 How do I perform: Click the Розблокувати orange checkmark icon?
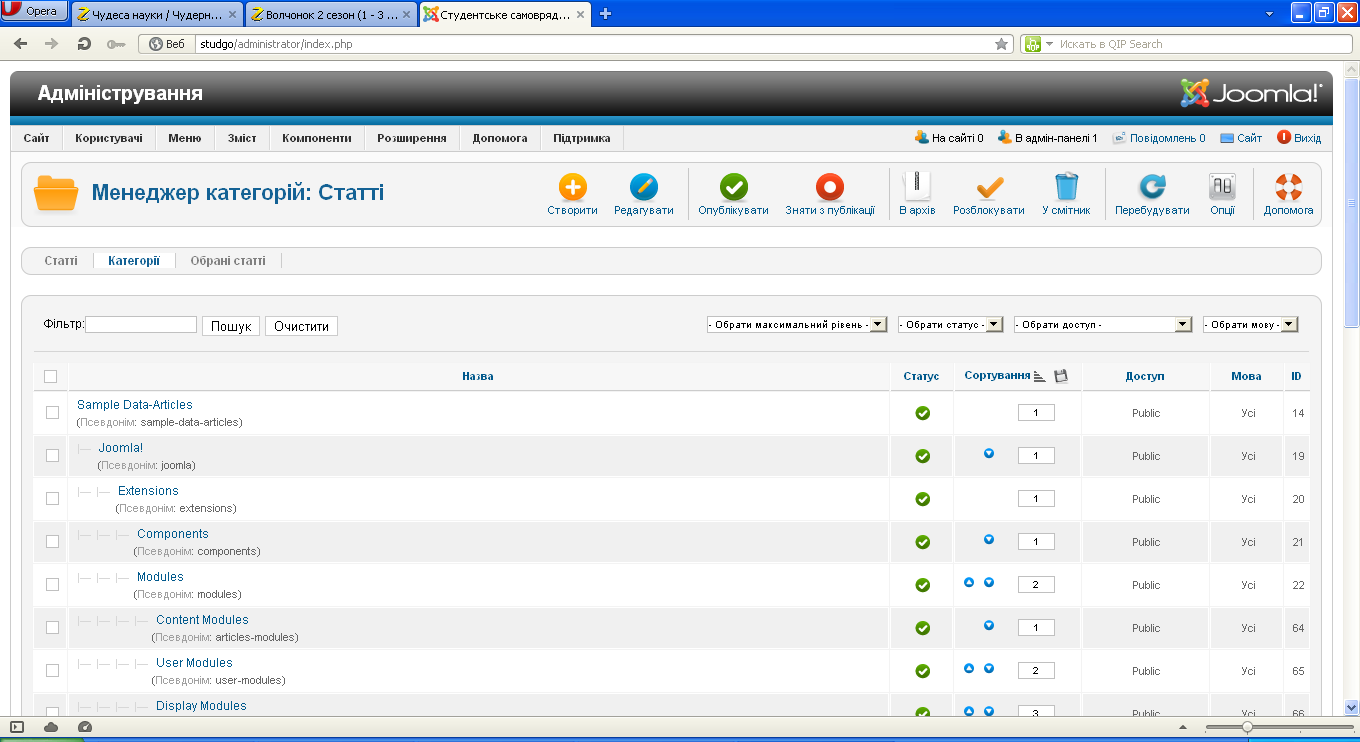click(x=989, y=187)
